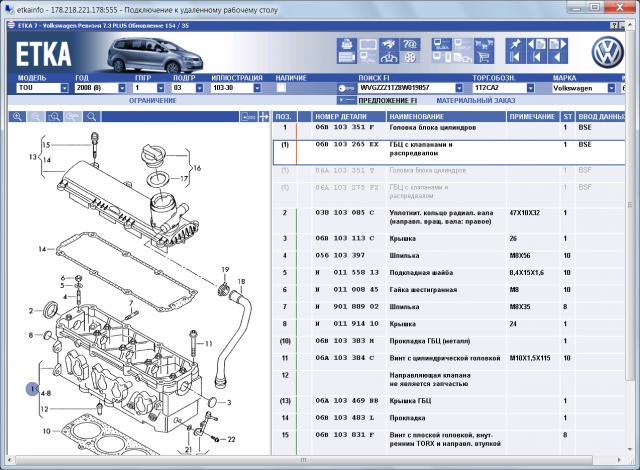Click the ПОЗ. column header
The height and width of the screenshot is (470, 640).
pos(284,117)
